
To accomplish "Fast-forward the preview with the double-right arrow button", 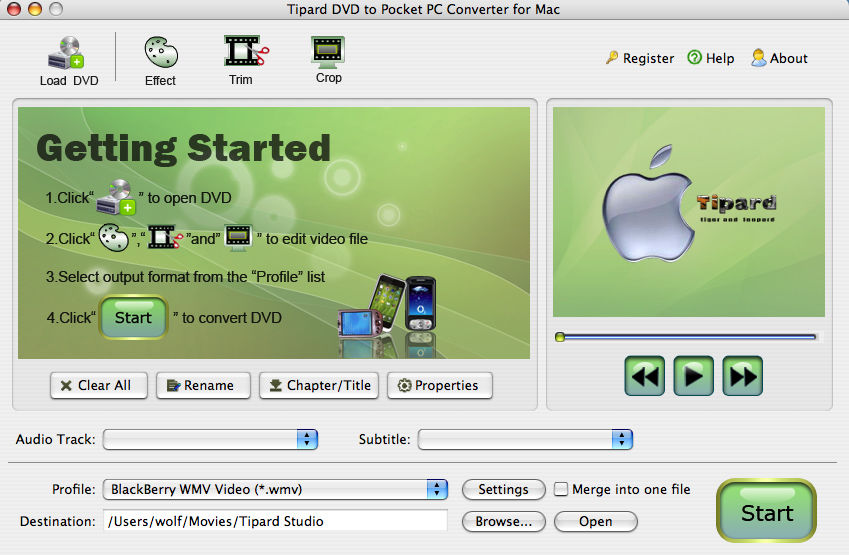I will tap(743, 376).
